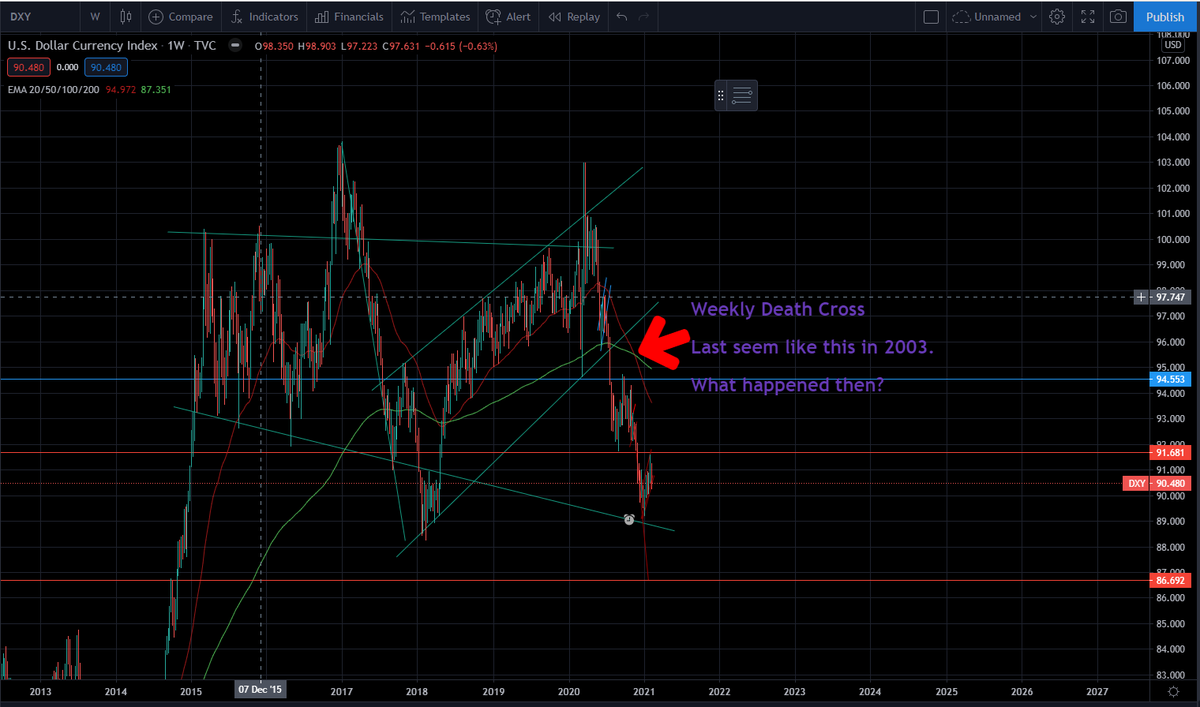This screenshot has width=1200, height=707.
Task: Toggle the multi-chart layout selector
Action: (932, 16)
